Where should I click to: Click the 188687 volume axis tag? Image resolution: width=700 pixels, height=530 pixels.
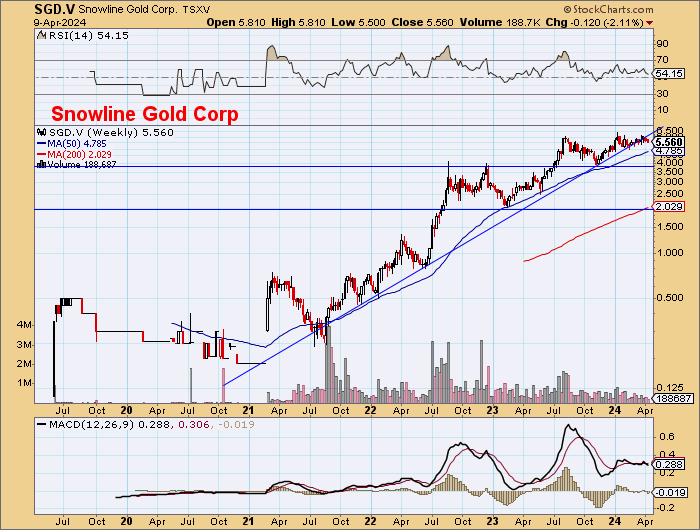pos(673,398)
